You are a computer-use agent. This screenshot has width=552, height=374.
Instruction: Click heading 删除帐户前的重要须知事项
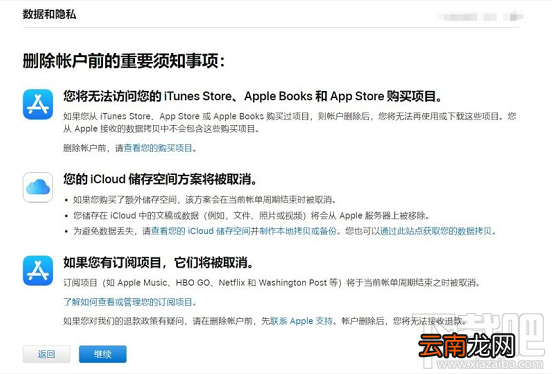(124, 61)
